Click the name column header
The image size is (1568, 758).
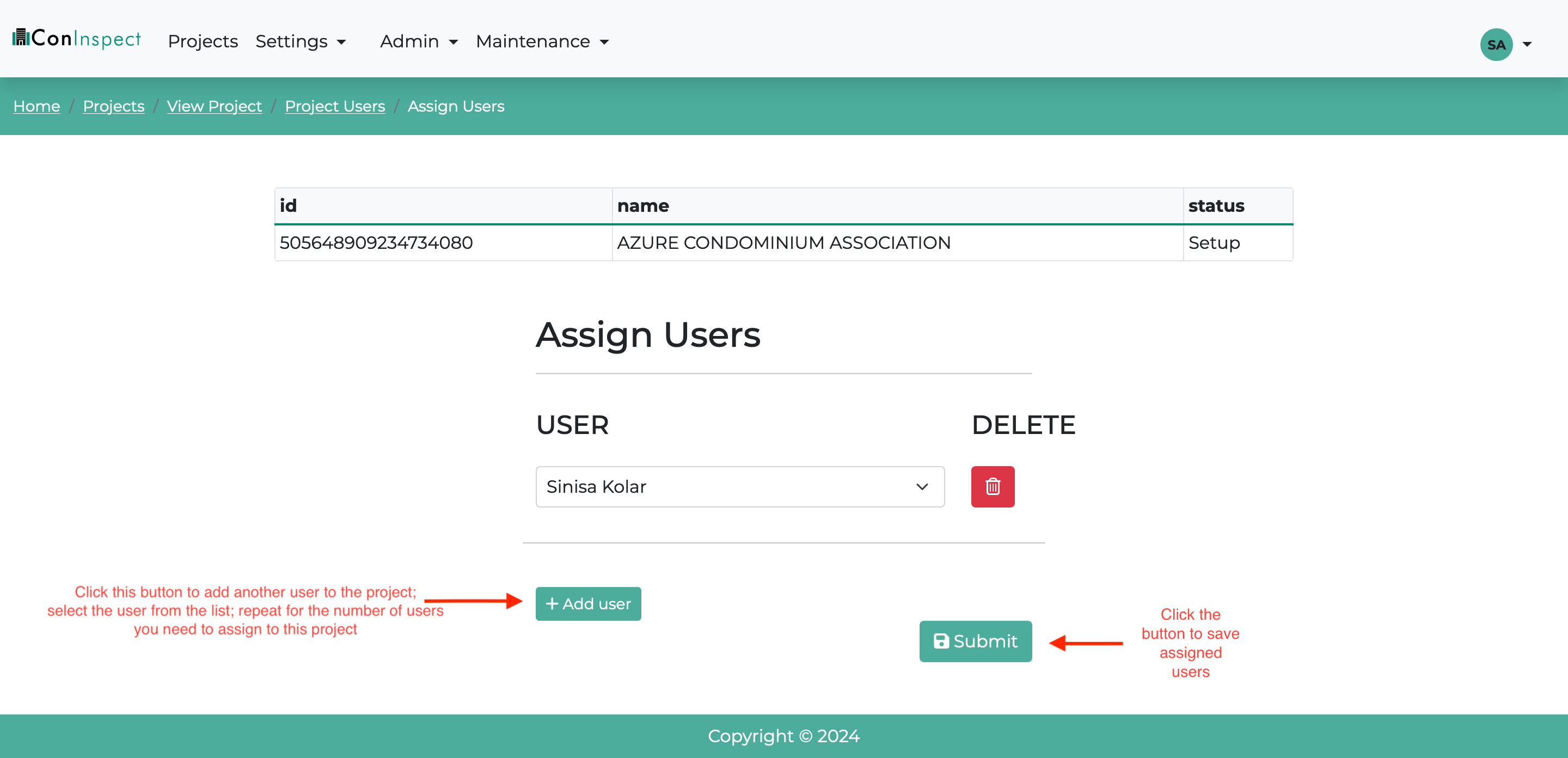tap(897, 206)
